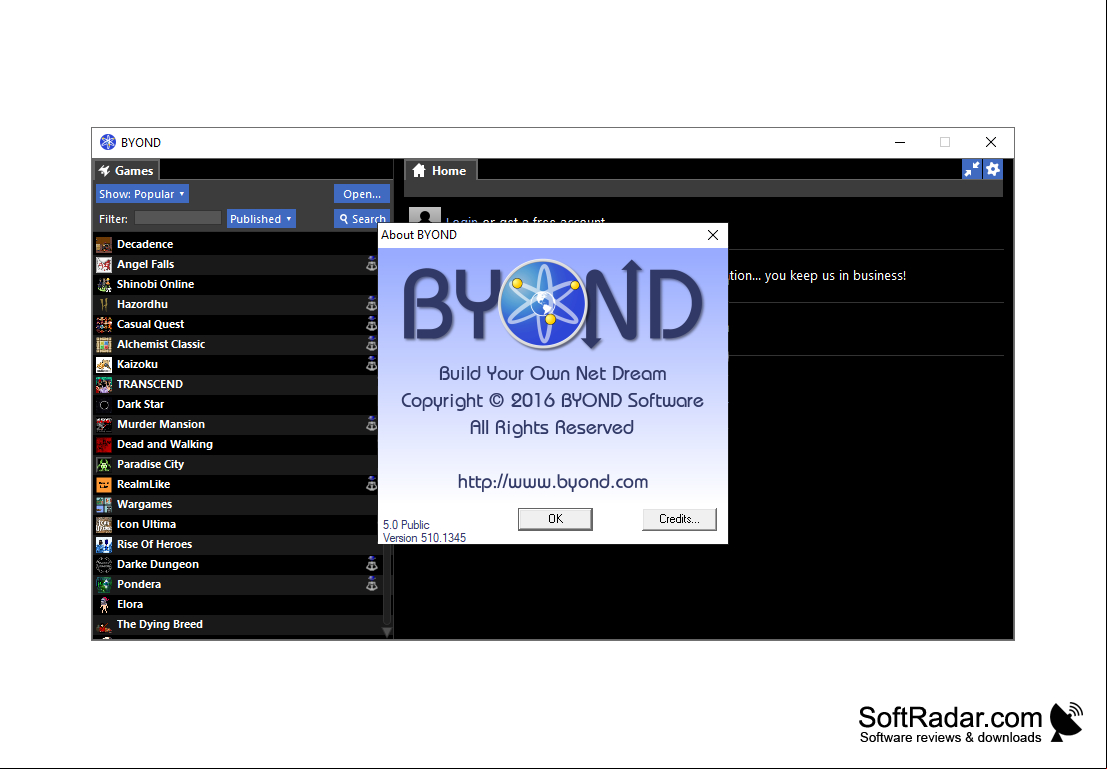Select the Dead and Walking game name

tap(164, 444)
